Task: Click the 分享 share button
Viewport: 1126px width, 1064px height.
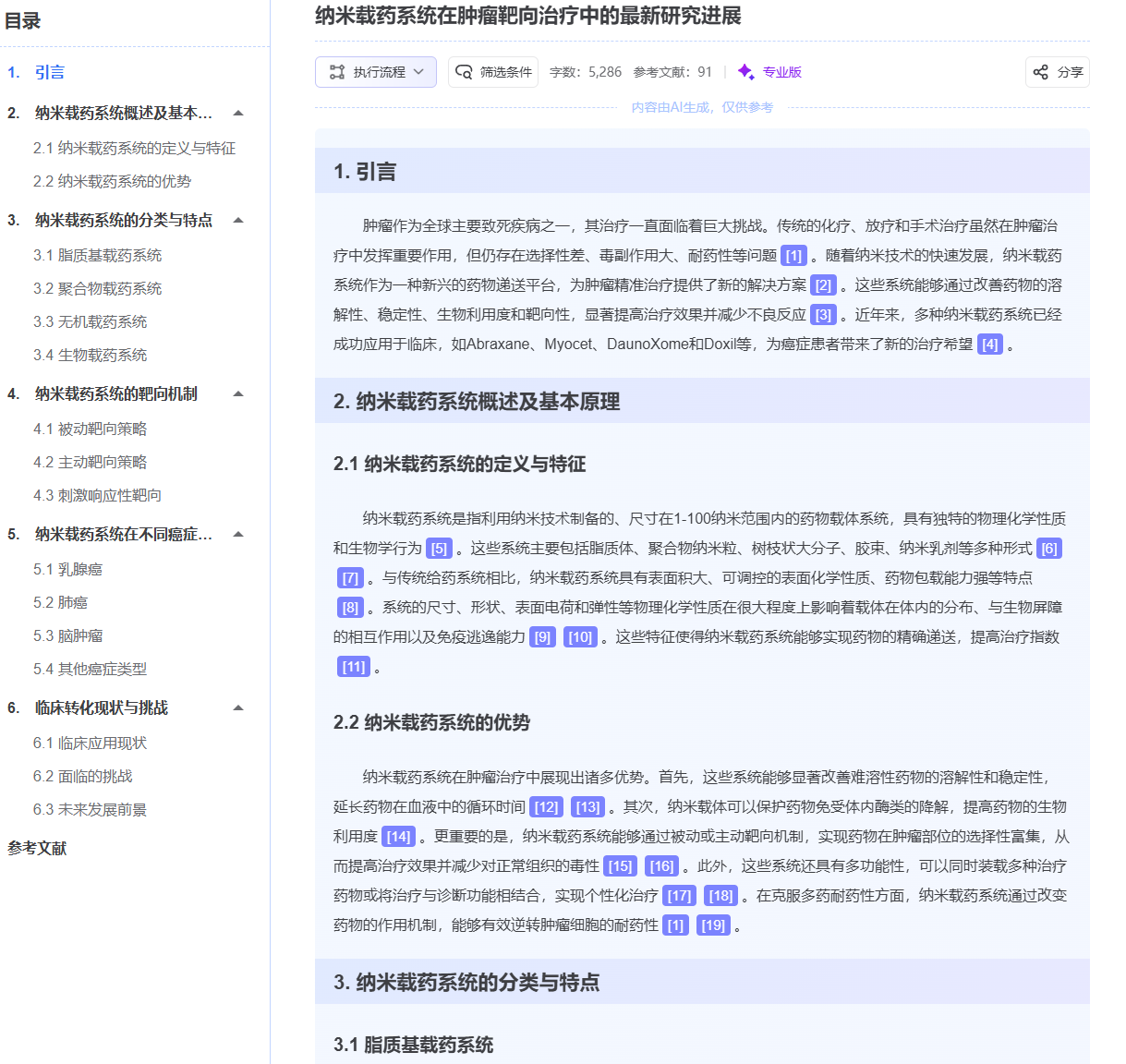Action: (x=1058, y=72)
